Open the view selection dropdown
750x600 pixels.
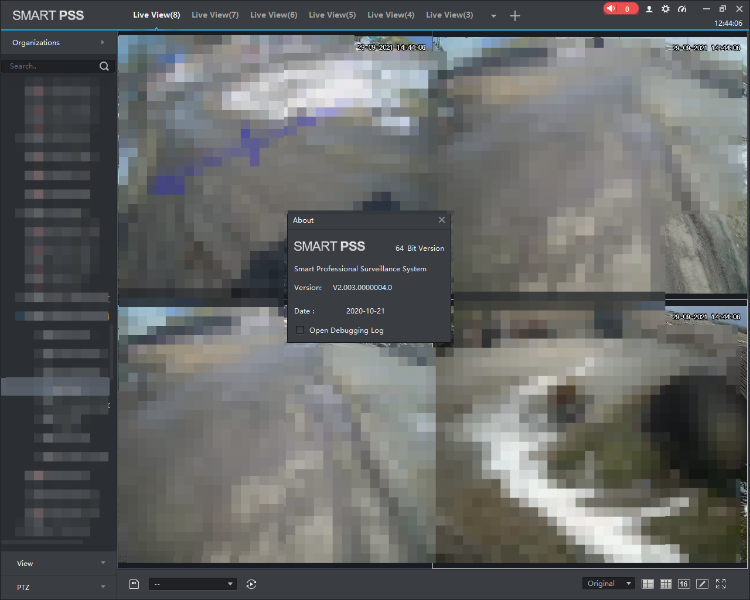(x=193, y=584)
